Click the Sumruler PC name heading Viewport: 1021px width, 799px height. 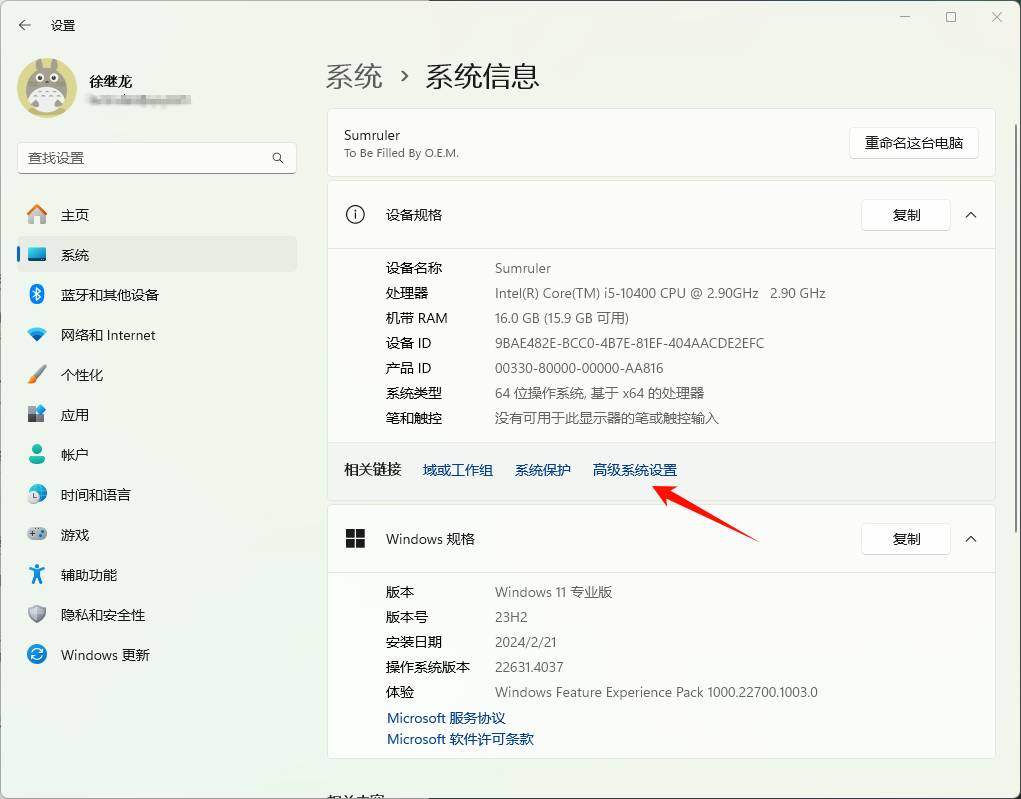coord(372,135)
